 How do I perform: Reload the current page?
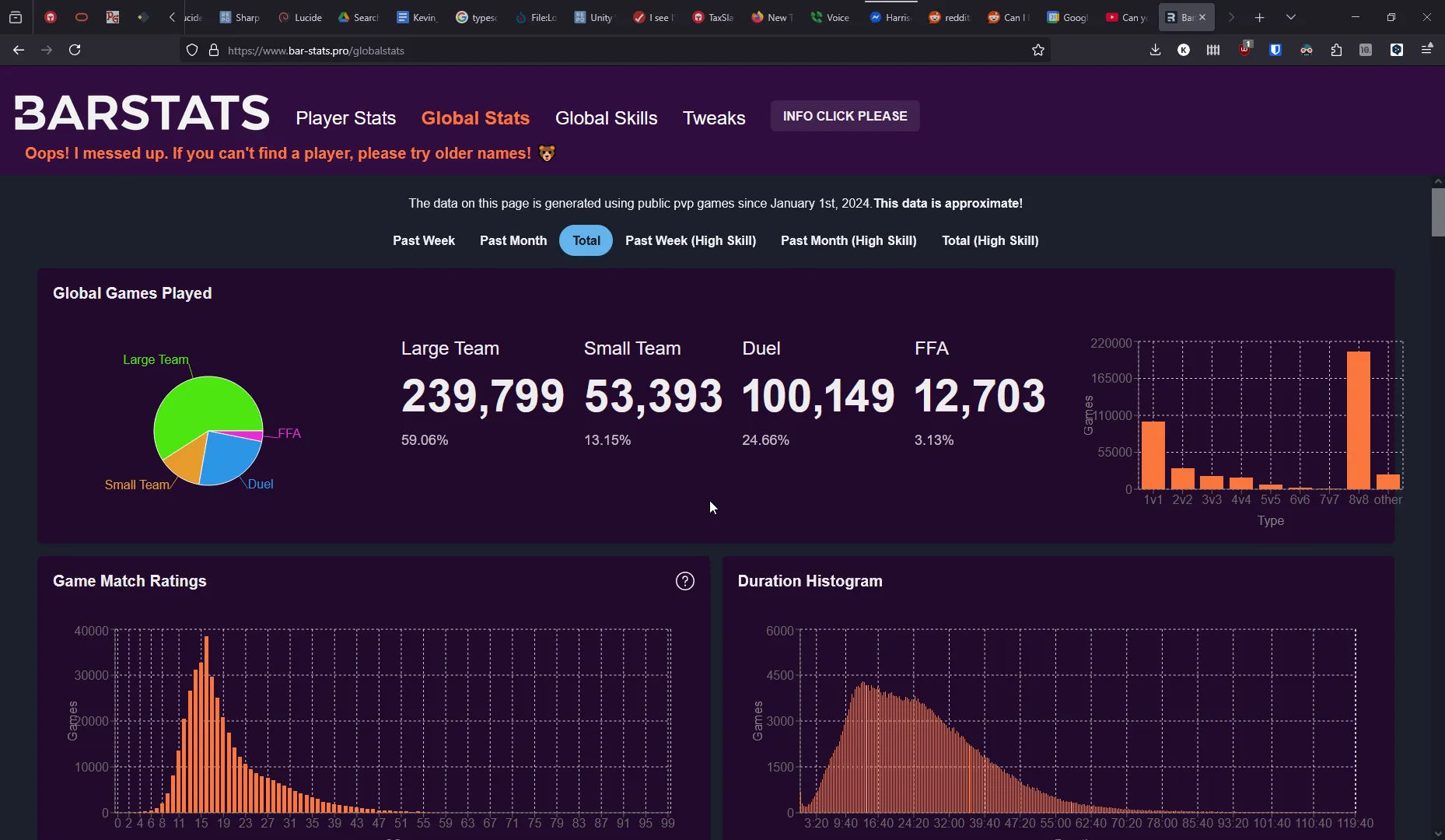click(x=74, y=50)
